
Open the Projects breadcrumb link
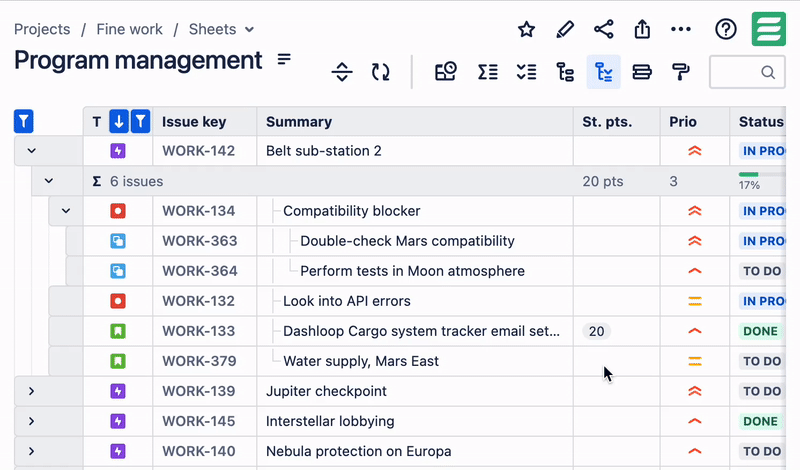pyautogui.click(x=42, y=29)
